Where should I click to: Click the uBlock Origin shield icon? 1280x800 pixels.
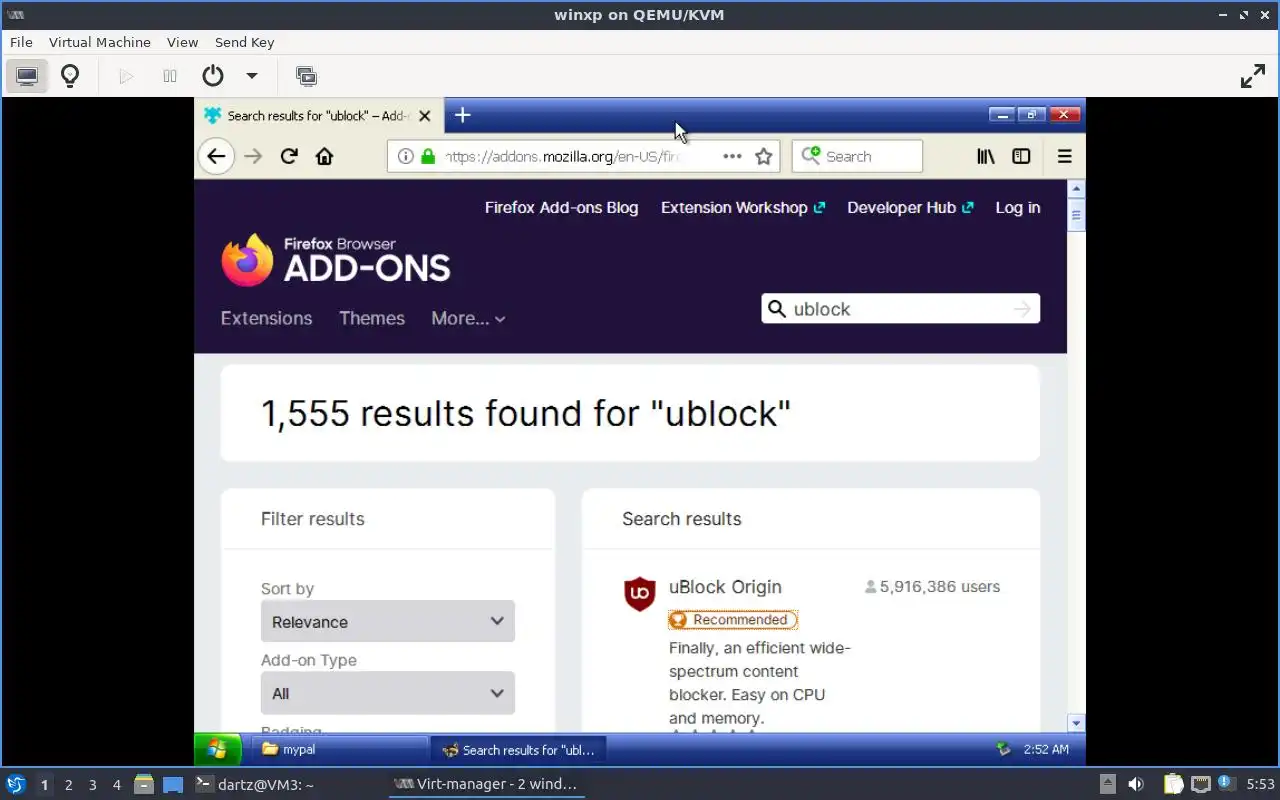(x=640, y=593)
